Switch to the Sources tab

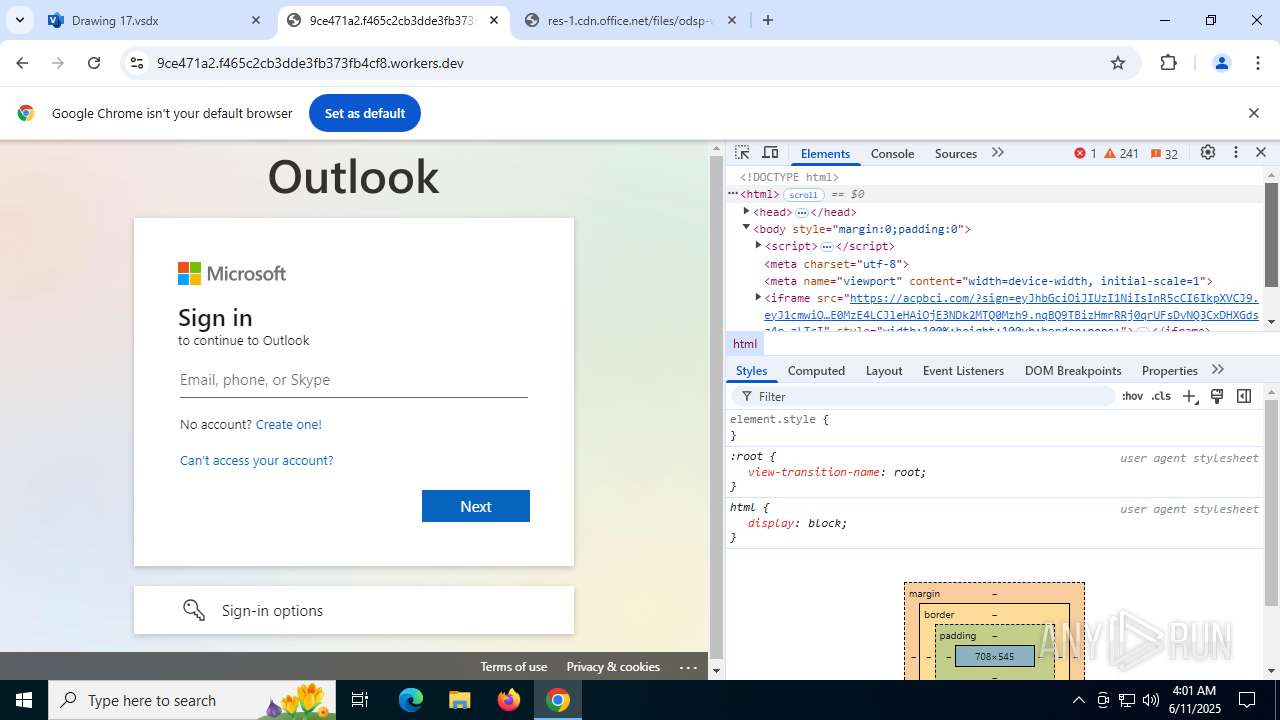956,153
